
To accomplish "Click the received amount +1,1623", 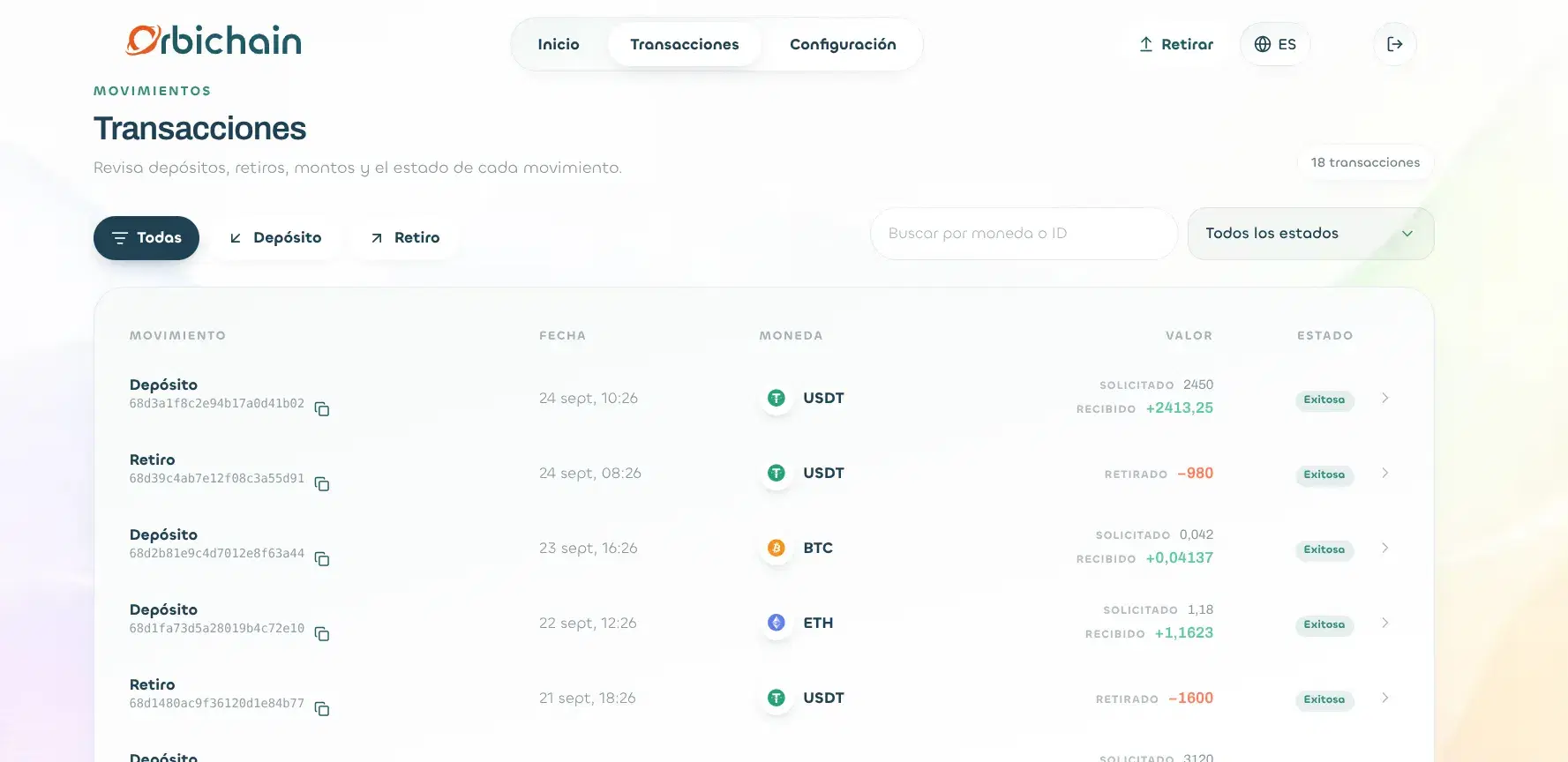I will pyautogui.click(x=1183, y=633).
